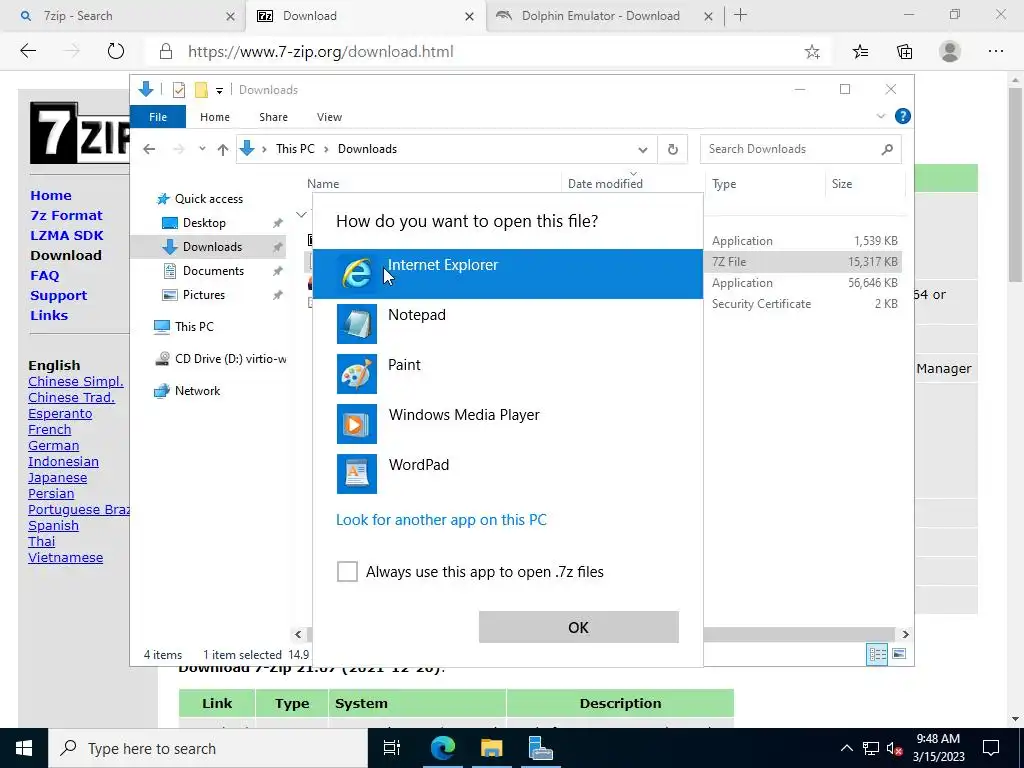Open browser Collections icon
Image resolution: width=1024 pixels, height=768 pixels.
(904, 52)
